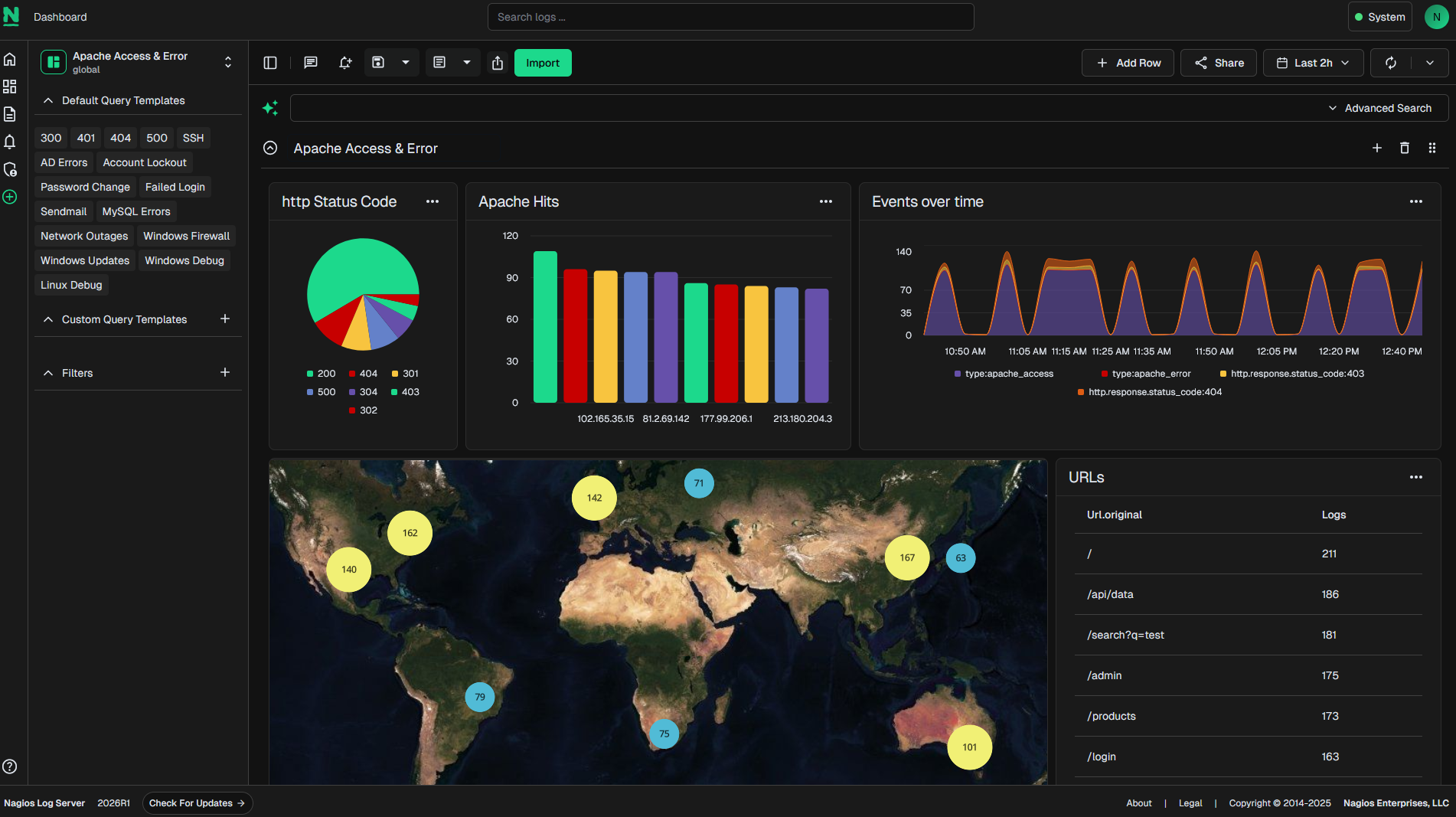The height and width of the screenshot is (817, 1456).
Task: Open Home in the left sidebar
Action: [x=10, y=59]
